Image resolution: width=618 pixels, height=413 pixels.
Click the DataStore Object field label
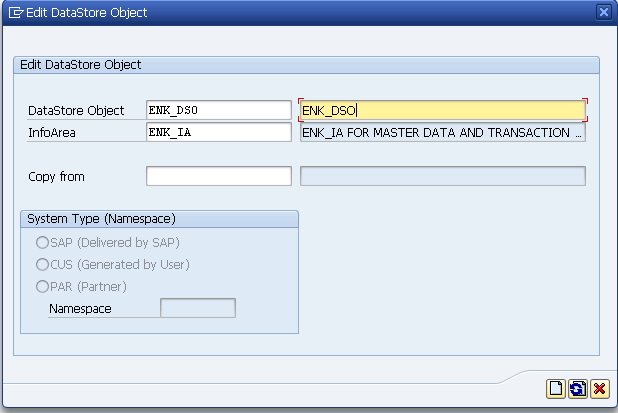(x=76, y=111)
